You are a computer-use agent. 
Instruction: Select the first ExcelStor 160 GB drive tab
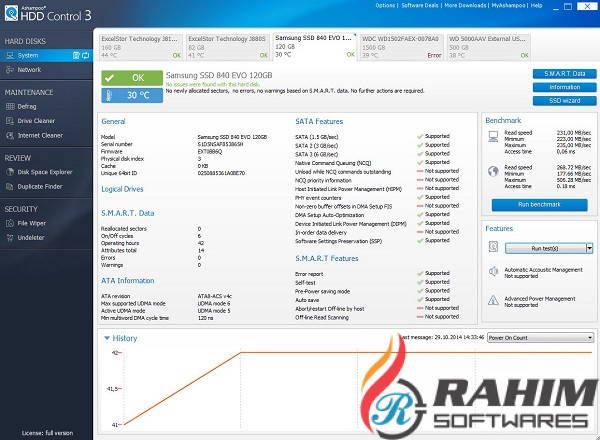(141, 47)
